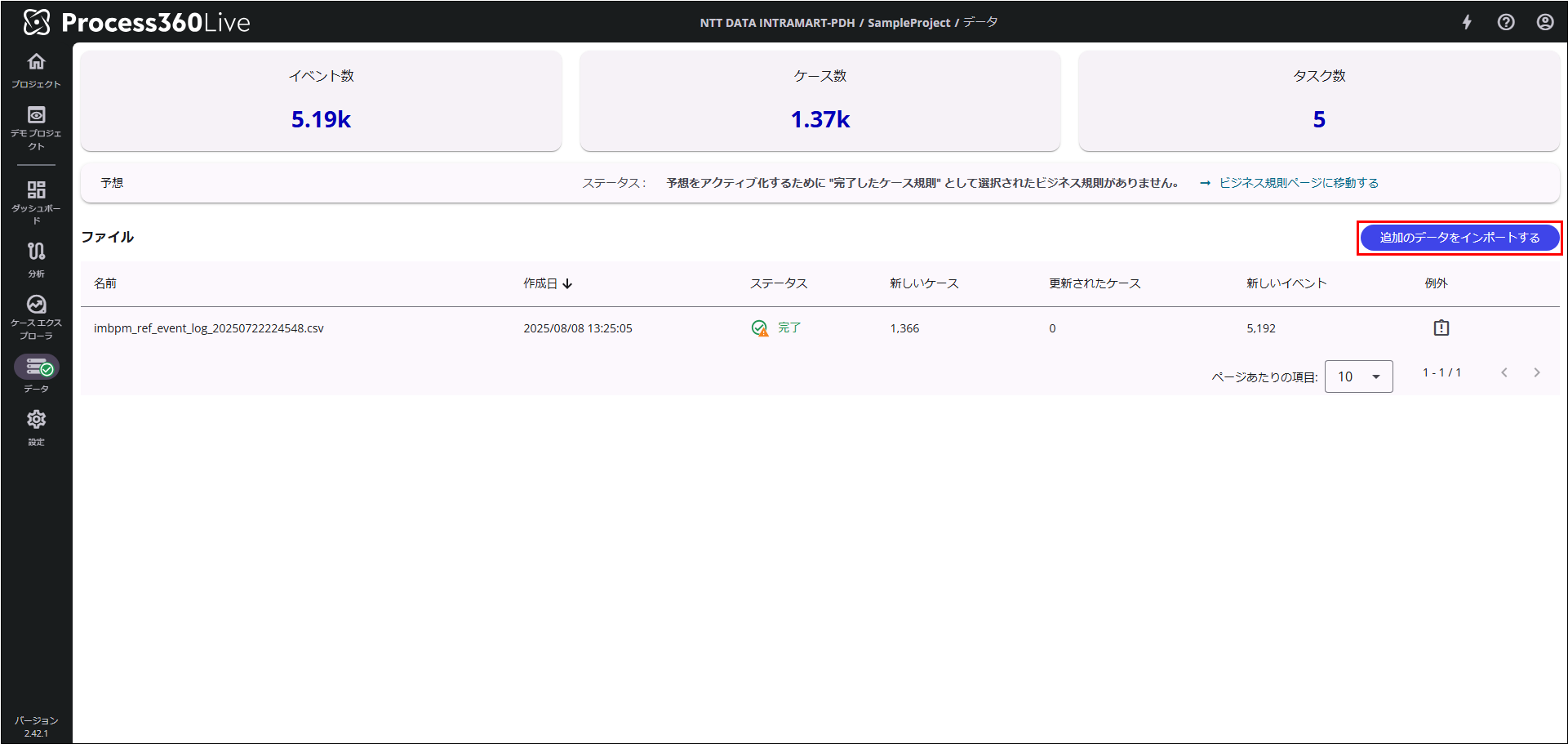This screenshot has height=744, width=1568.
Task: Click the next page chevron
Action: [1537, 372]
